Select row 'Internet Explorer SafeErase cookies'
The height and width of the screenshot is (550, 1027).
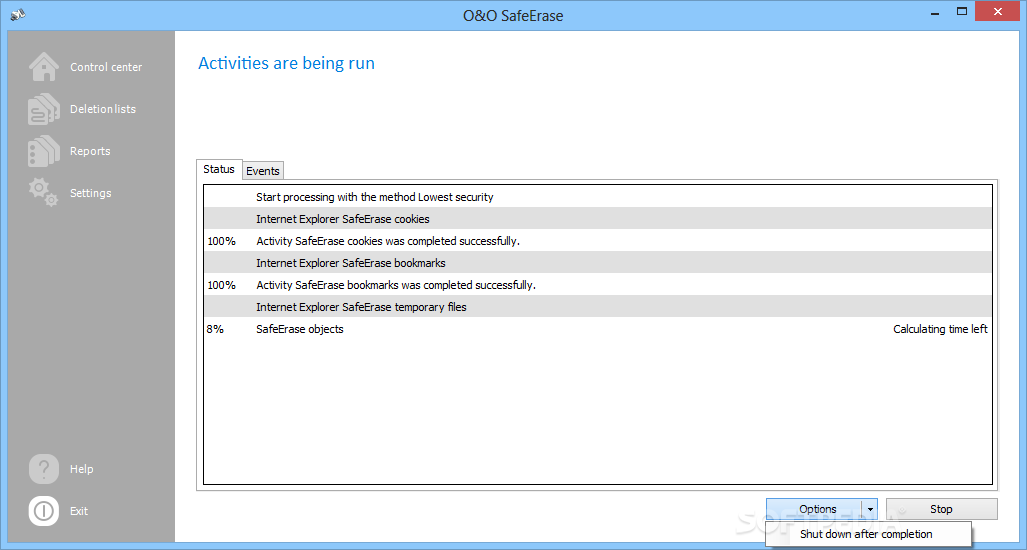597,219
